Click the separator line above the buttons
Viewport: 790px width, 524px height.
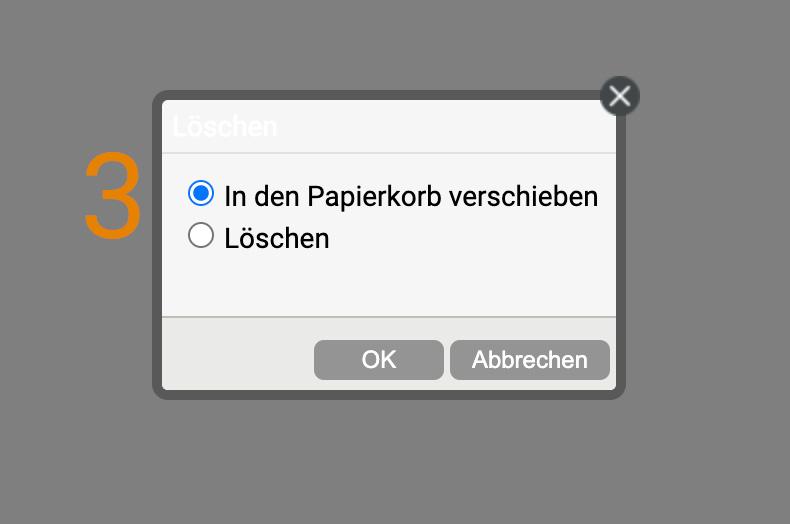[x=388, y=317]
